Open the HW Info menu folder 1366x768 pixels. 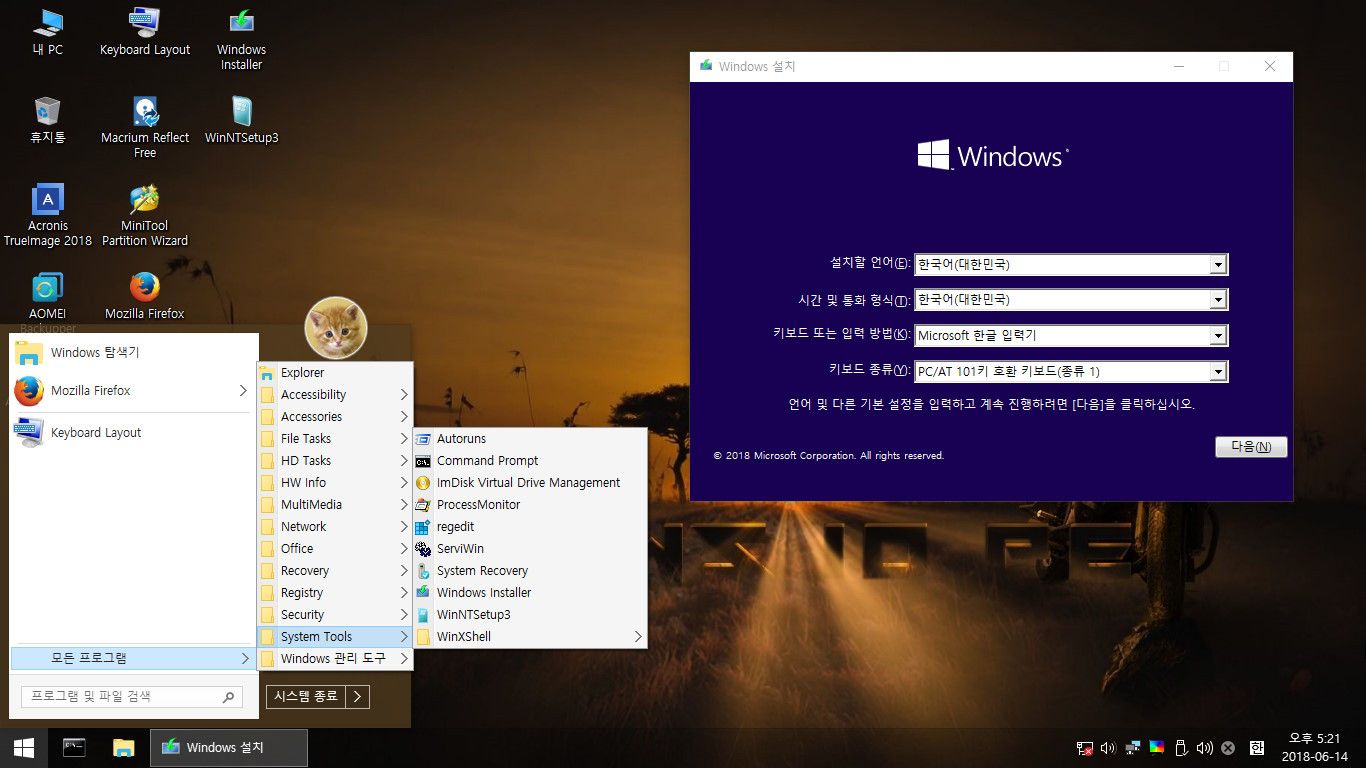(335, 482)
